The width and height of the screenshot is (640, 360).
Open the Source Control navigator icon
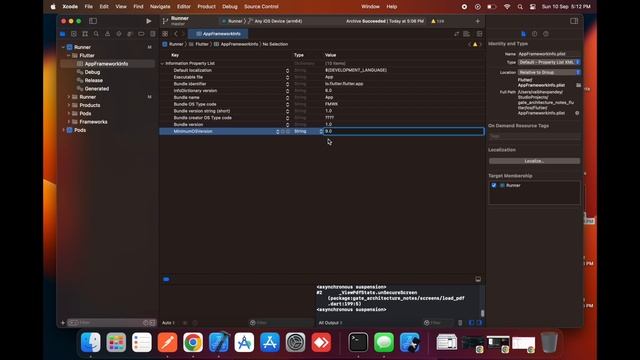73,34
